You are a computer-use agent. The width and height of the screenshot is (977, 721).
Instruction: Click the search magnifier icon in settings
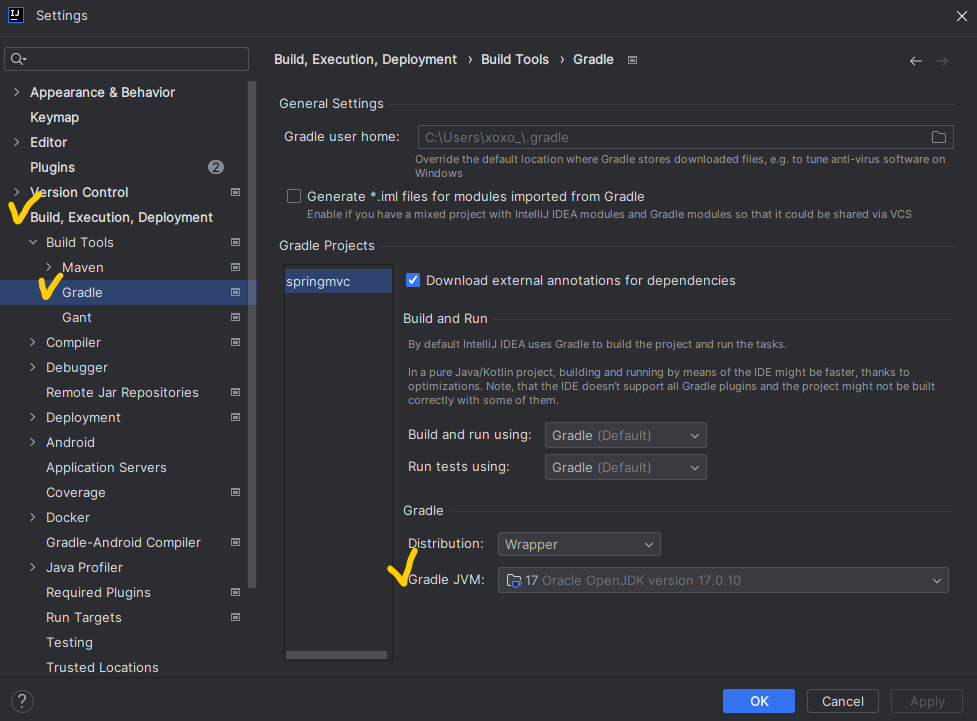(17, 59)
